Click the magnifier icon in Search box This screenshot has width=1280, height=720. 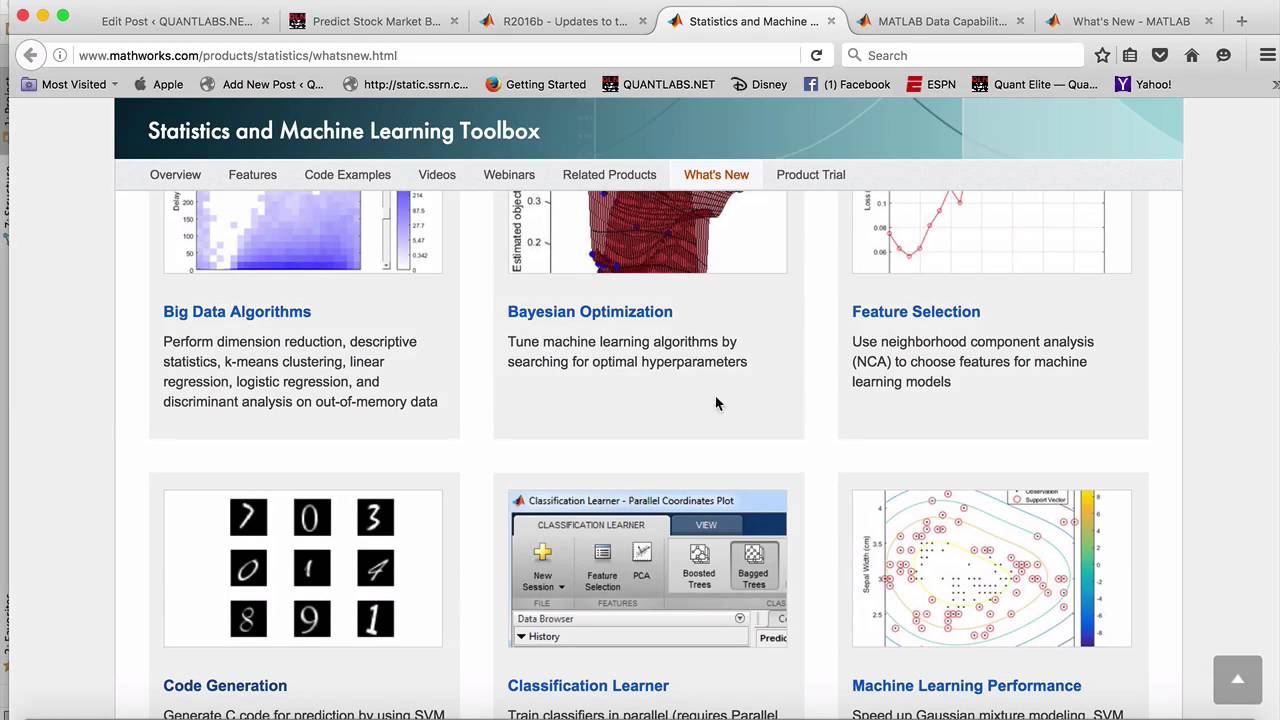pos(854,56)
